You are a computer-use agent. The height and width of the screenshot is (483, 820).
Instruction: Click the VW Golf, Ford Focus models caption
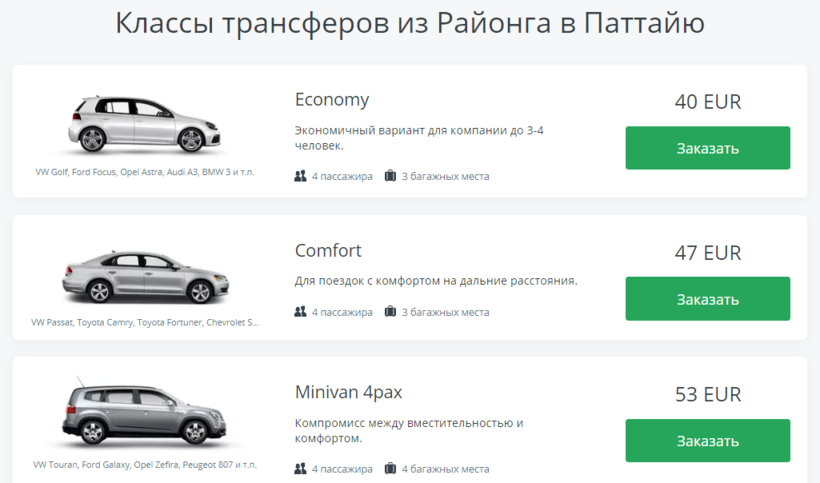pos(145,172)
